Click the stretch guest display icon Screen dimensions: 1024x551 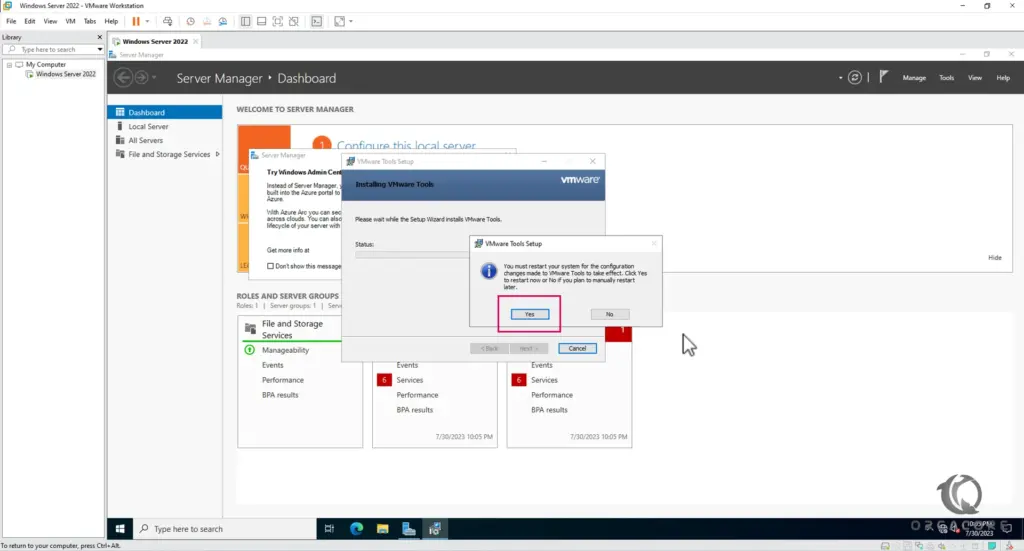click(x=340, y=22)
